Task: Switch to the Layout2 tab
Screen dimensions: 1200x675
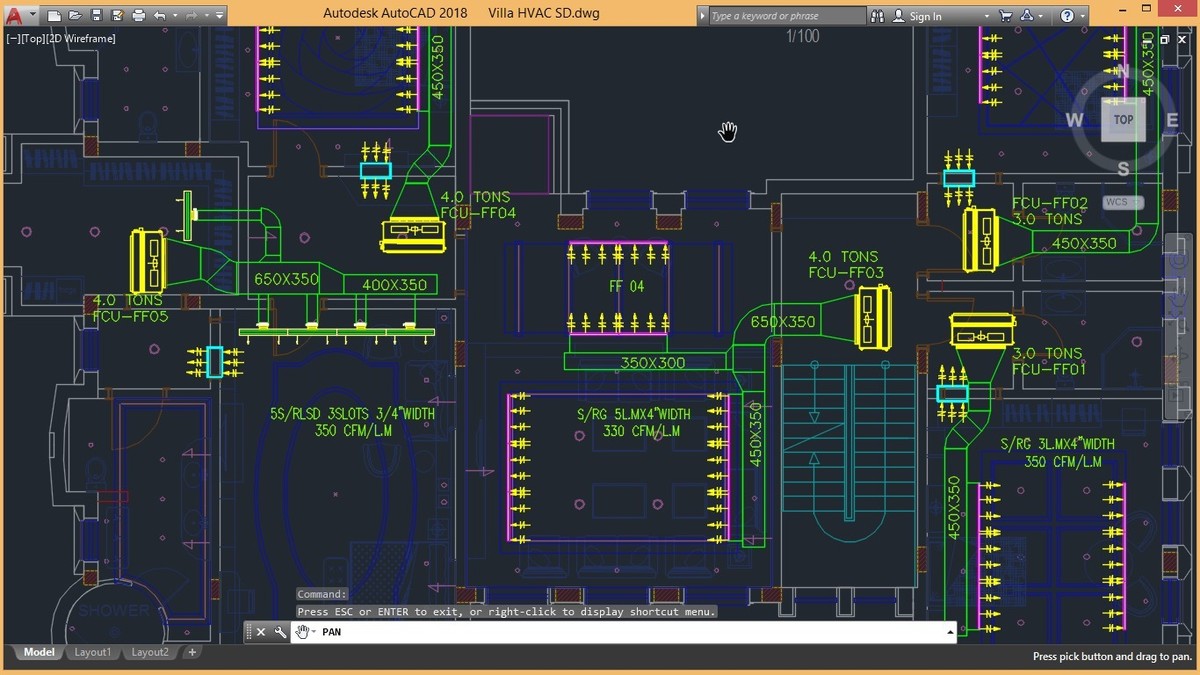Action: pos(150,652)
